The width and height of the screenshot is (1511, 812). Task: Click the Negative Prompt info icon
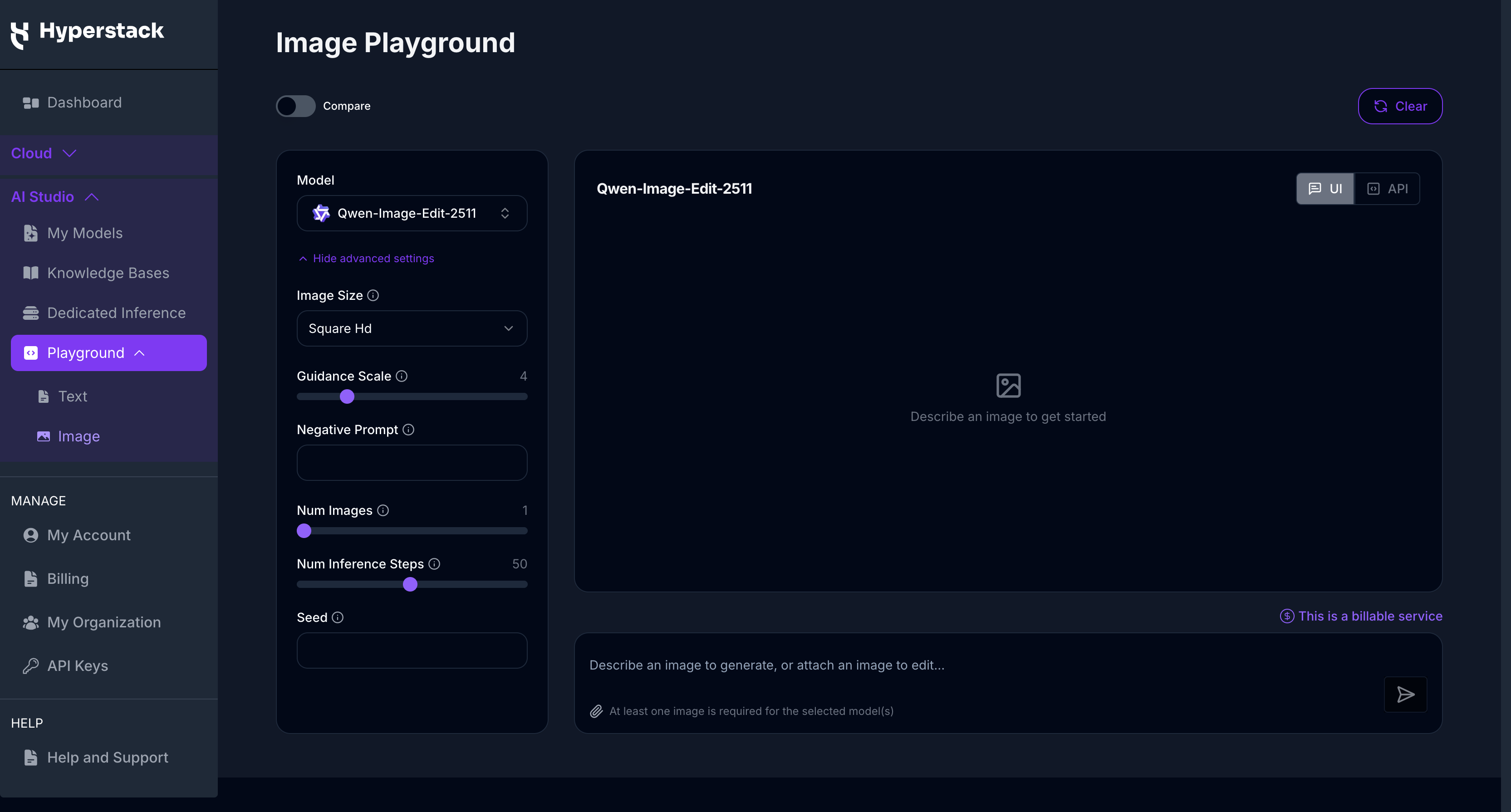(x=409, y=430)
